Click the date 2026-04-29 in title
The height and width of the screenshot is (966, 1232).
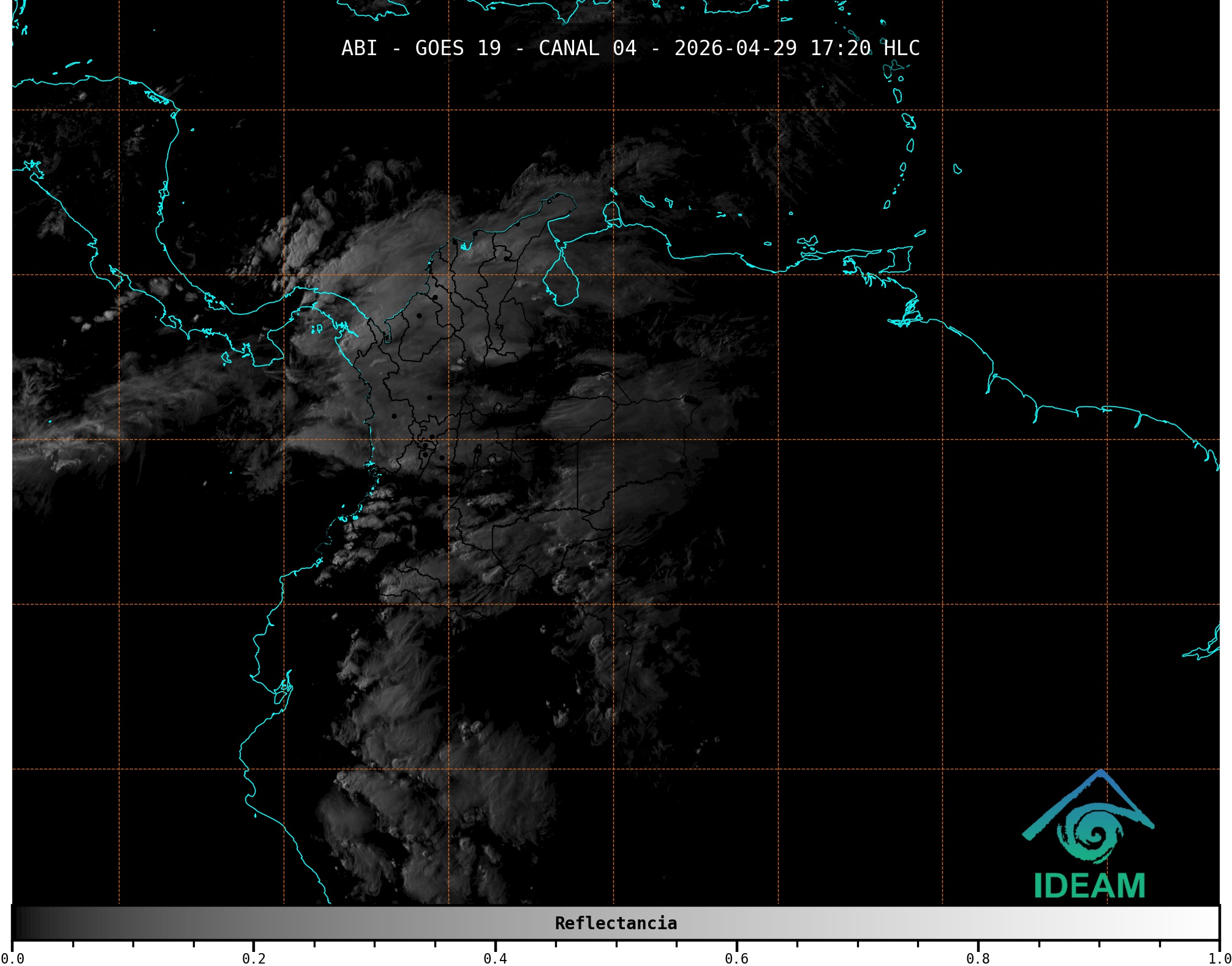pyautogui.click(x=735, y=48)
